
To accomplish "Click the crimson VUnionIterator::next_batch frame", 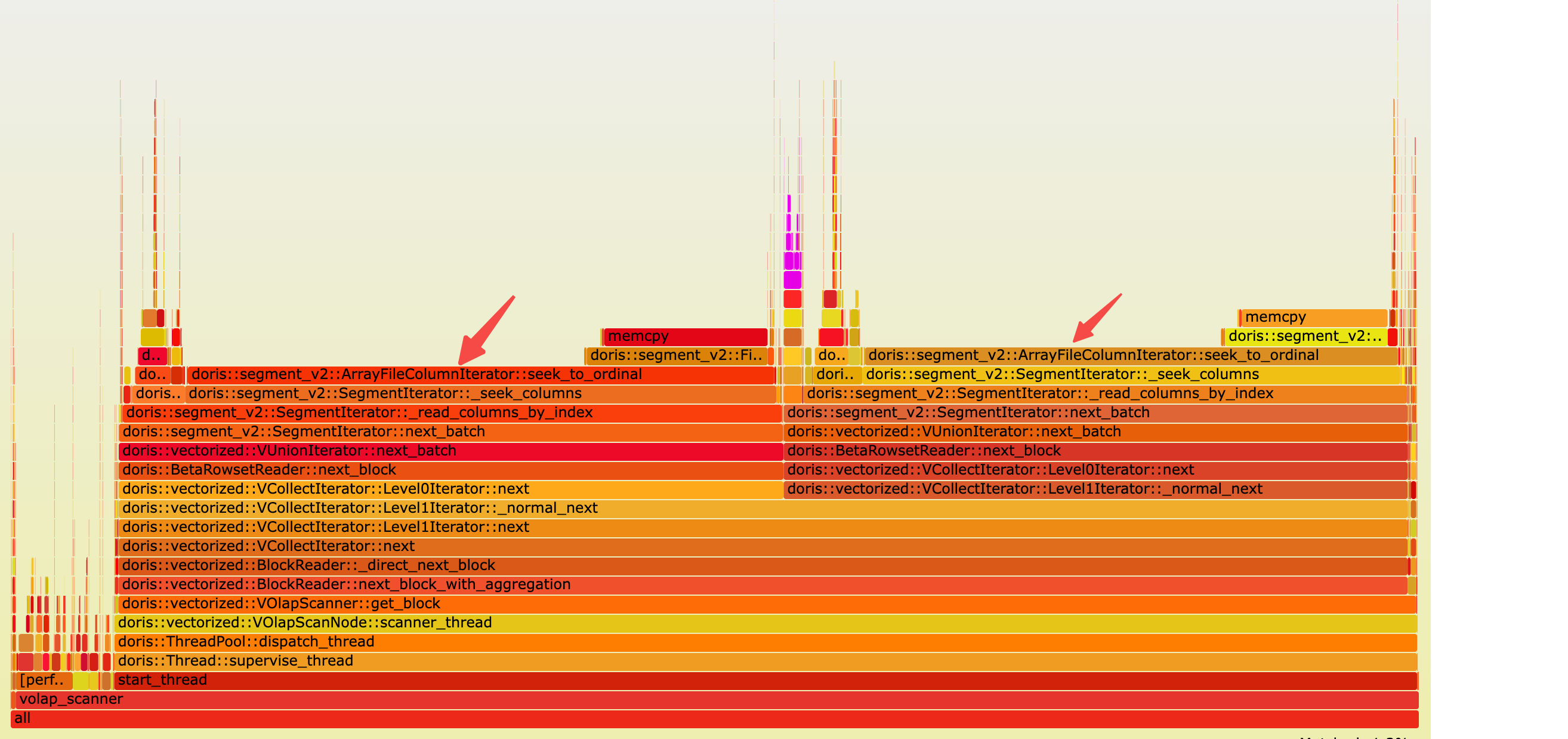I will coord(450,451).
